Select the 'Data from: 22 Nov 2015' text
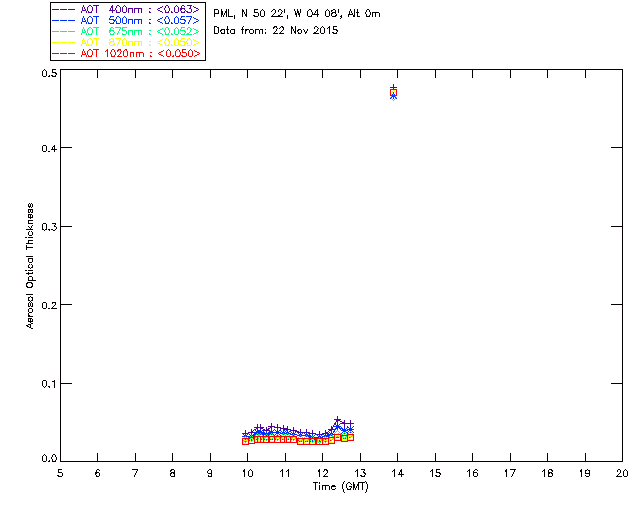 coord(276,31)
